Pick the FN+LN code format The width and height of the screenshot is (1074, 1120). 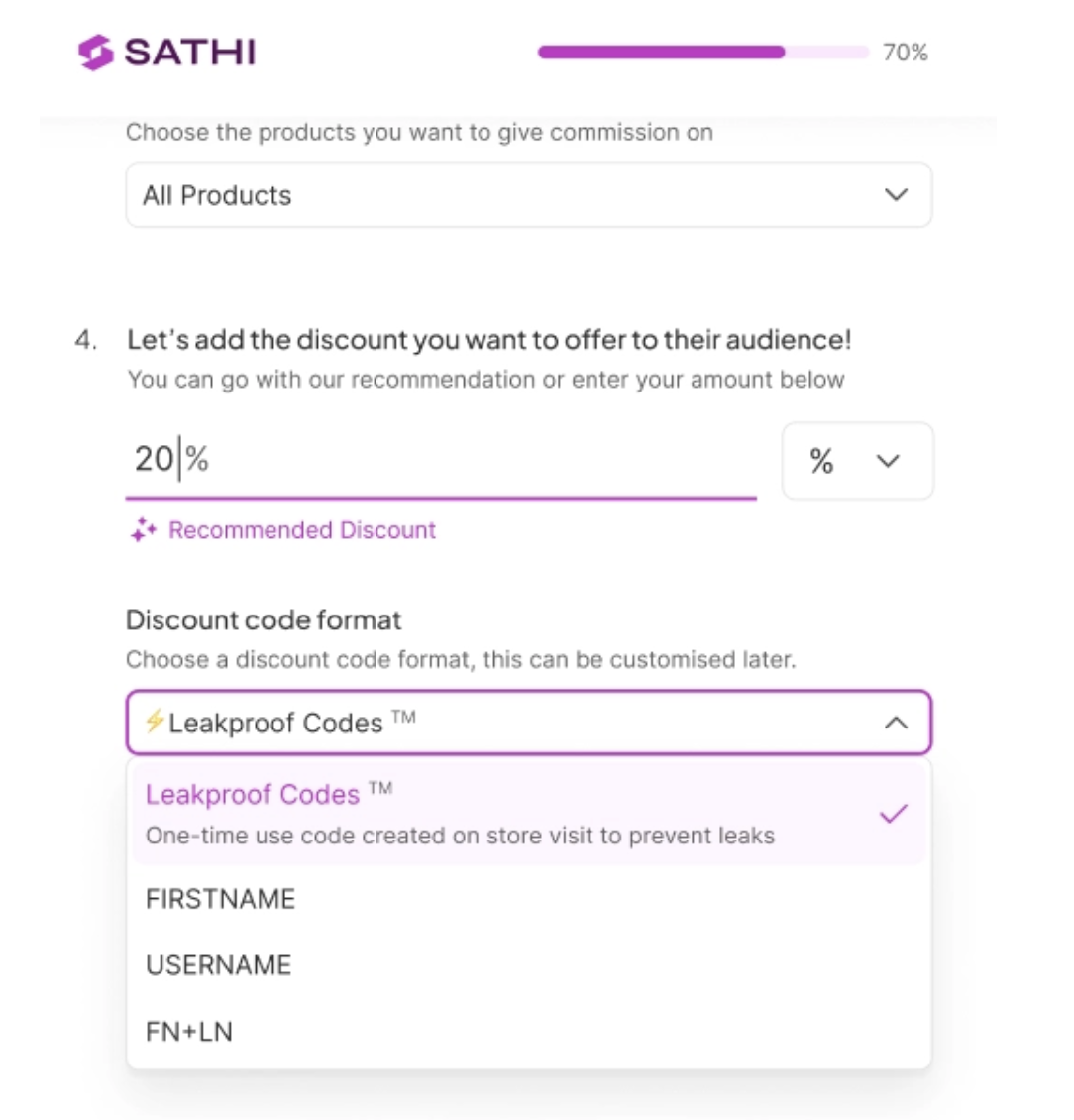coord(188,1032)
